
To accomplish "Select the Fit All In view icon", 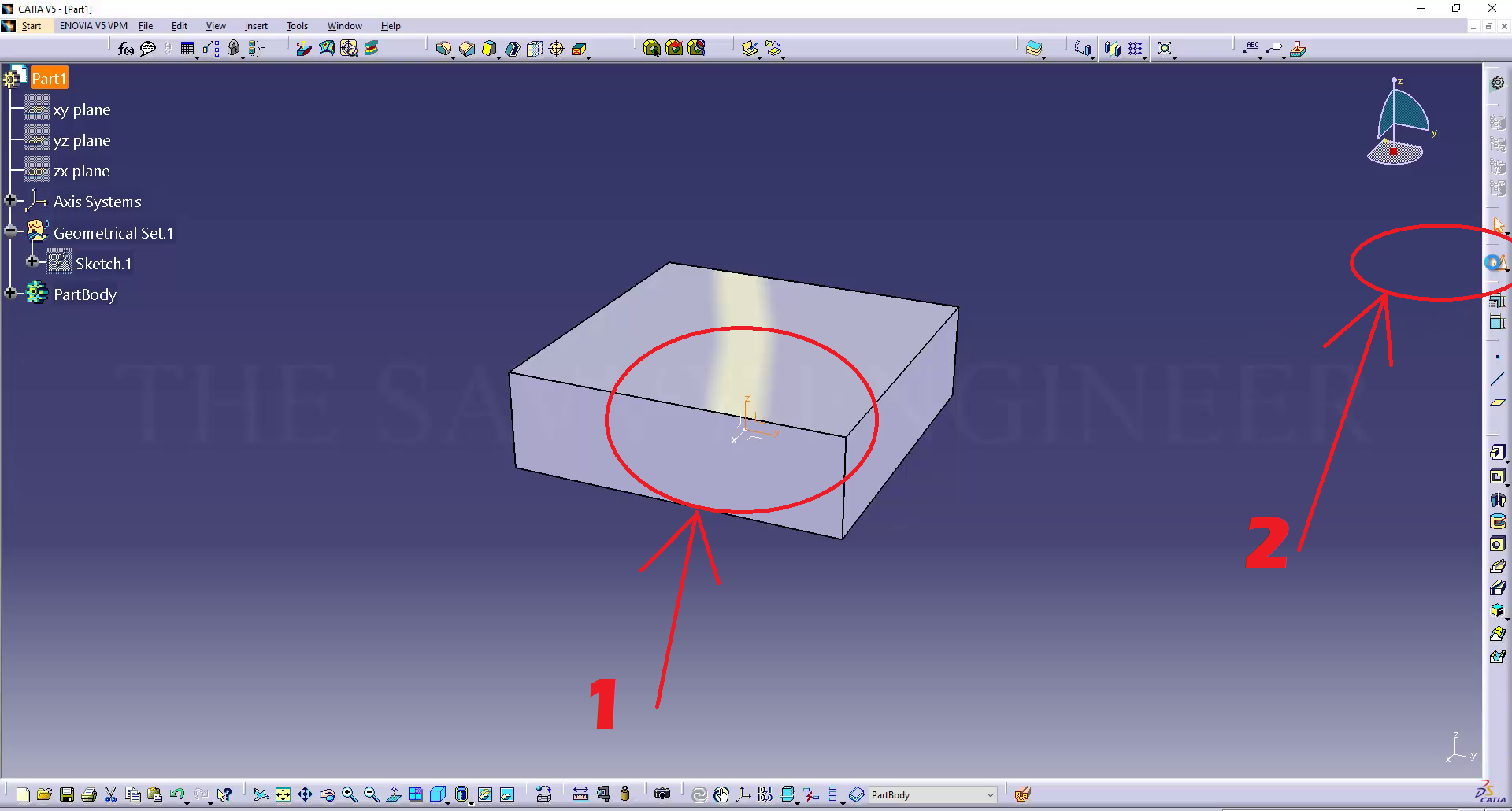I will (x=283, y=794).
